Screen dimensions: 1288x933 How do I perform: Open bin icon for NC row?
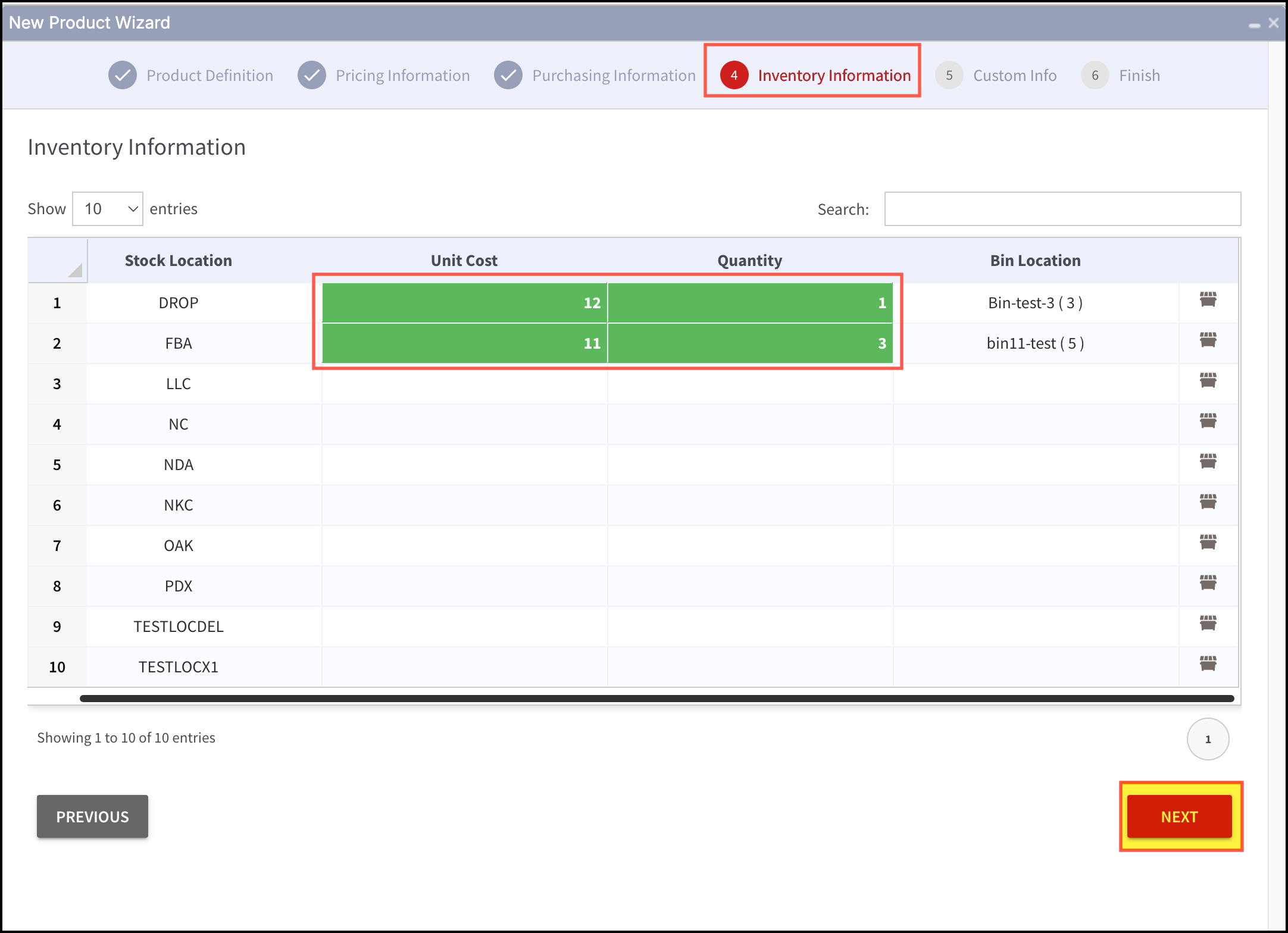click(x=1208, y=421)
